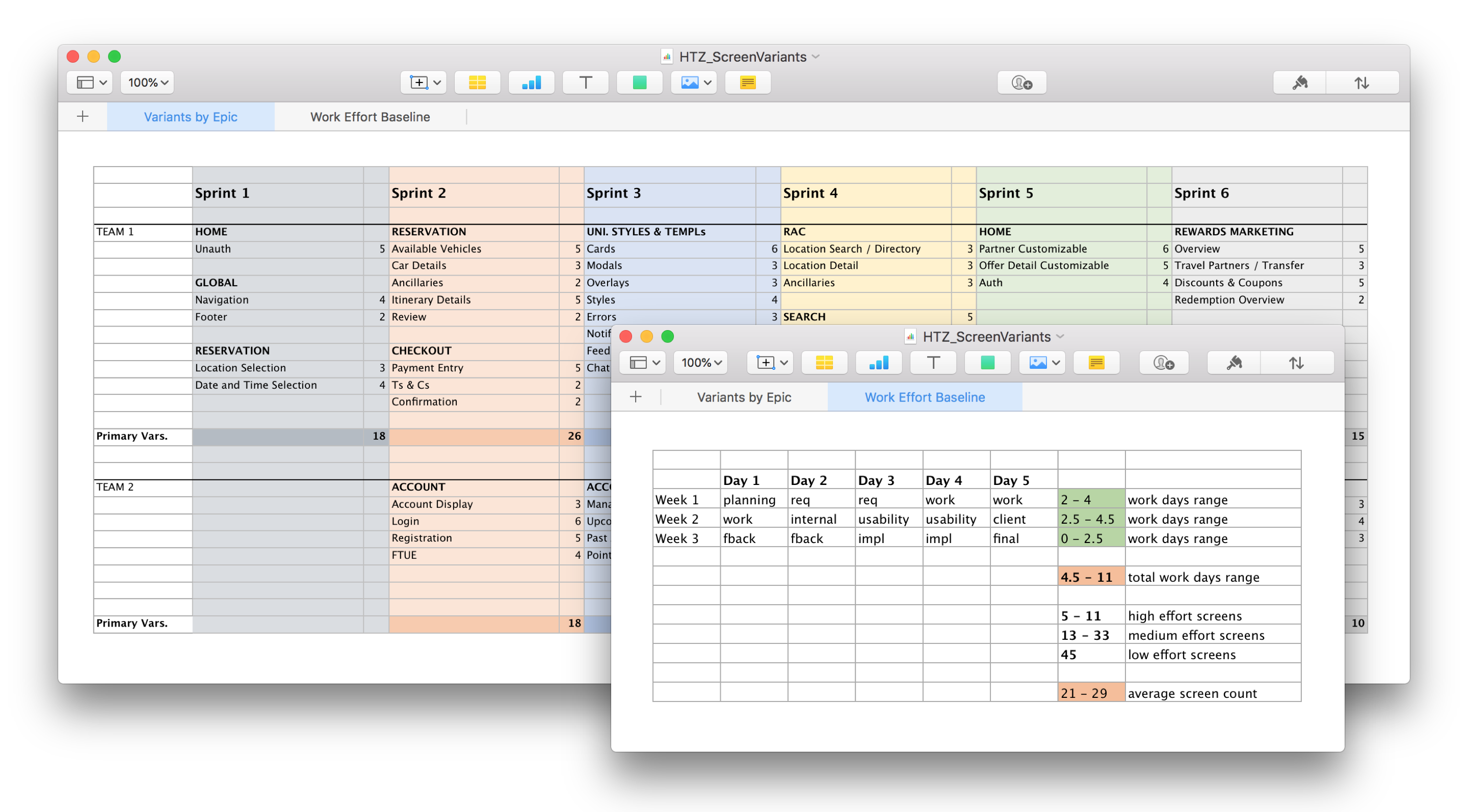This screenshot has width=1468, height=812.
Task: Add a new sheet in front window
Action: point(636,397)
